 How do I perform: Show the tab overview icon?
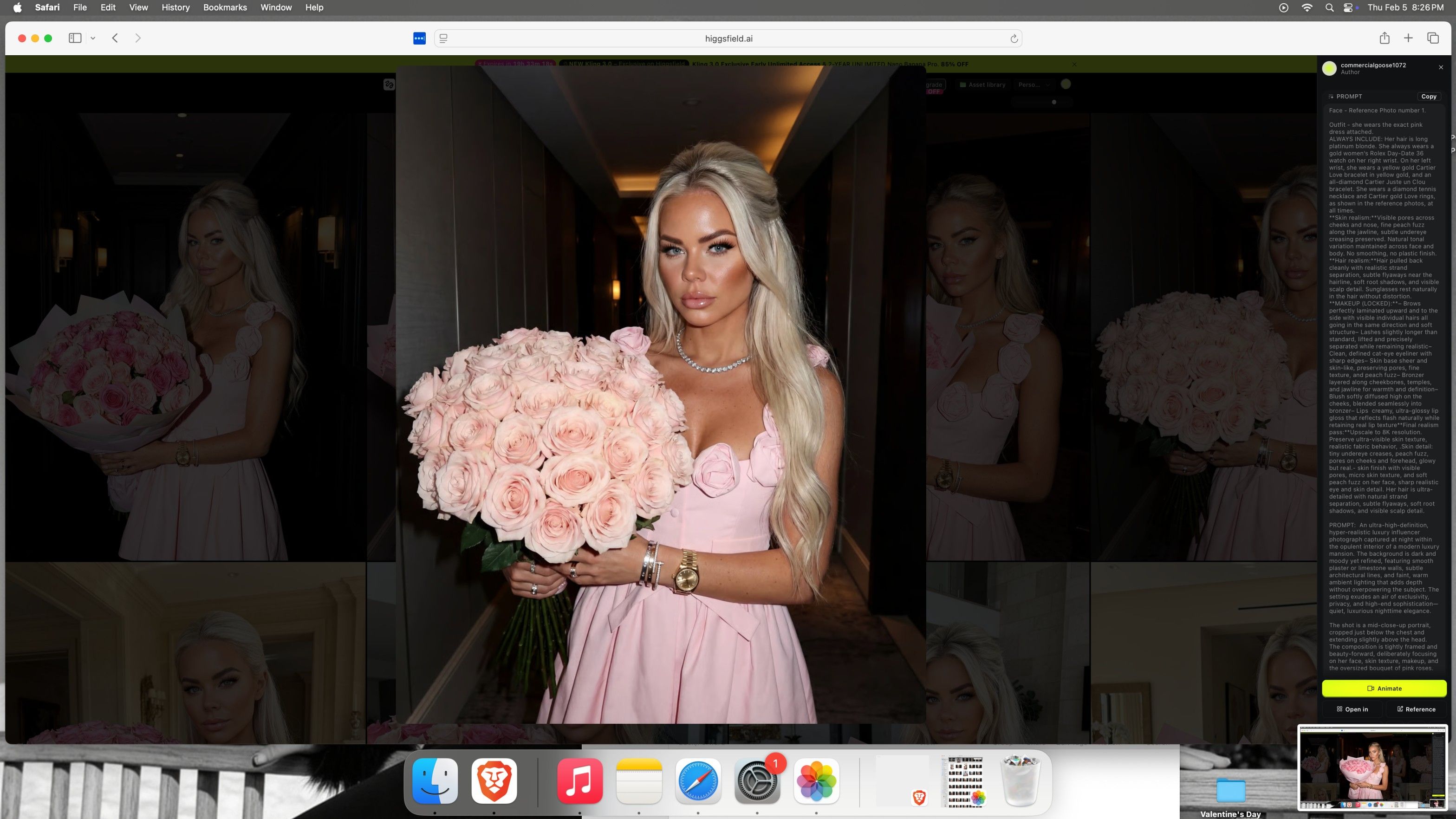[x=1433, y=38]
